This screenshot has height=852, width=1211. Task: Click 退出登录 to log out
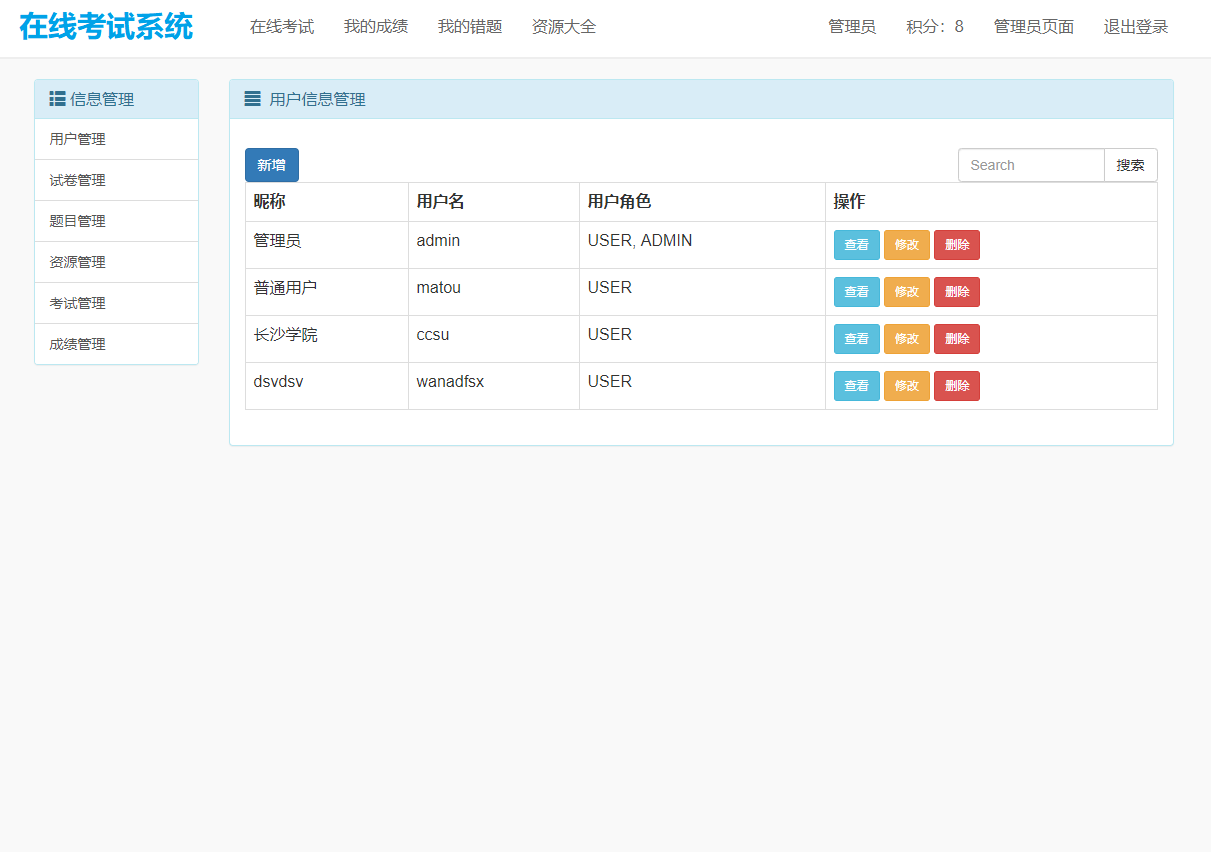point(1135,27)
